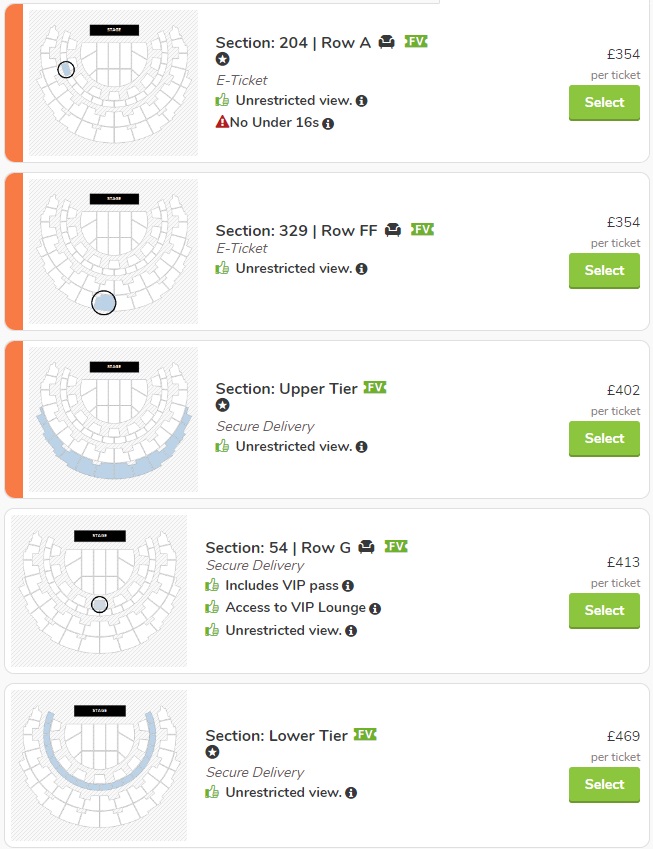Select the £413 Section 54 ticket
Screen dimensions: 653x849
(x=604, y=611)
